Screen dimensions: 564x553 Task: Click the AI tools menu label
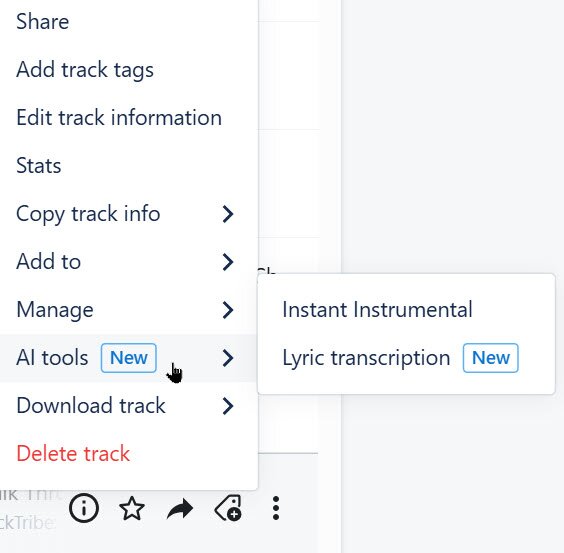click(x=52, y=358)
